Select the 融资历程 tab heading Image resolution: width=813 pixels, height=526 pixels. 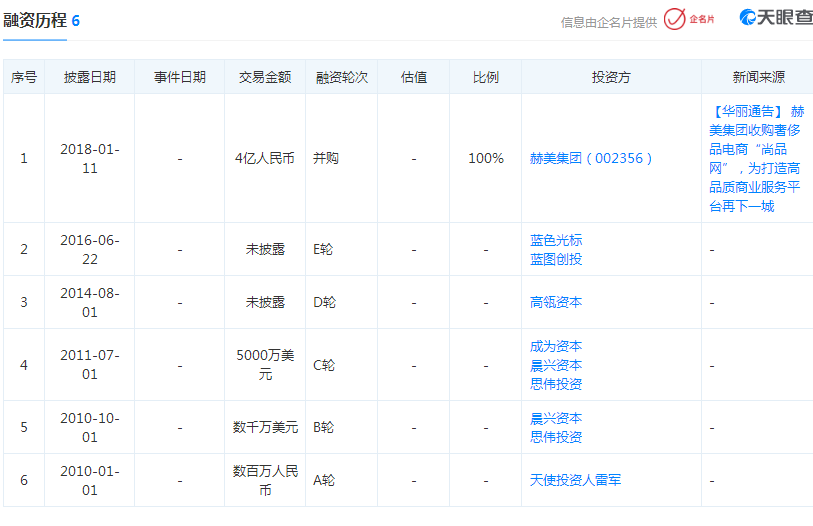tap(35, 20)
